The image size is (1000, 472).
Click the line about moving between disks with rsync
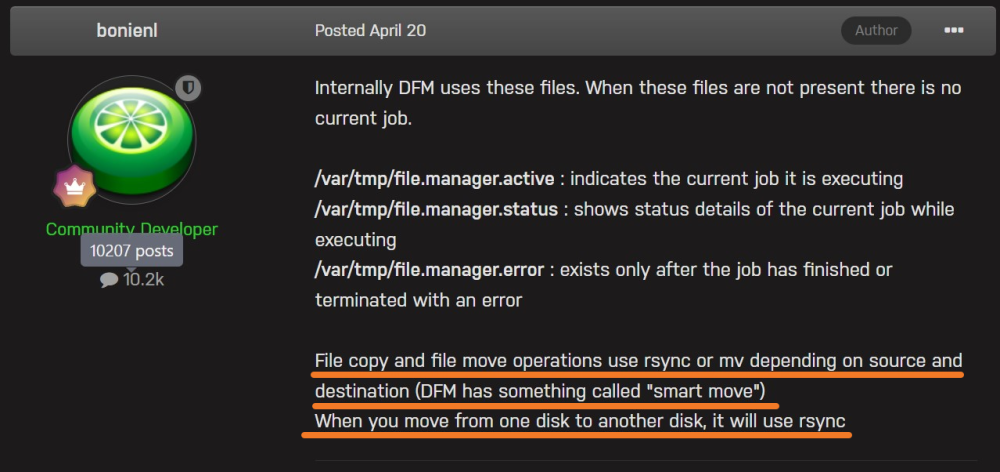click(x=580, y=422)
